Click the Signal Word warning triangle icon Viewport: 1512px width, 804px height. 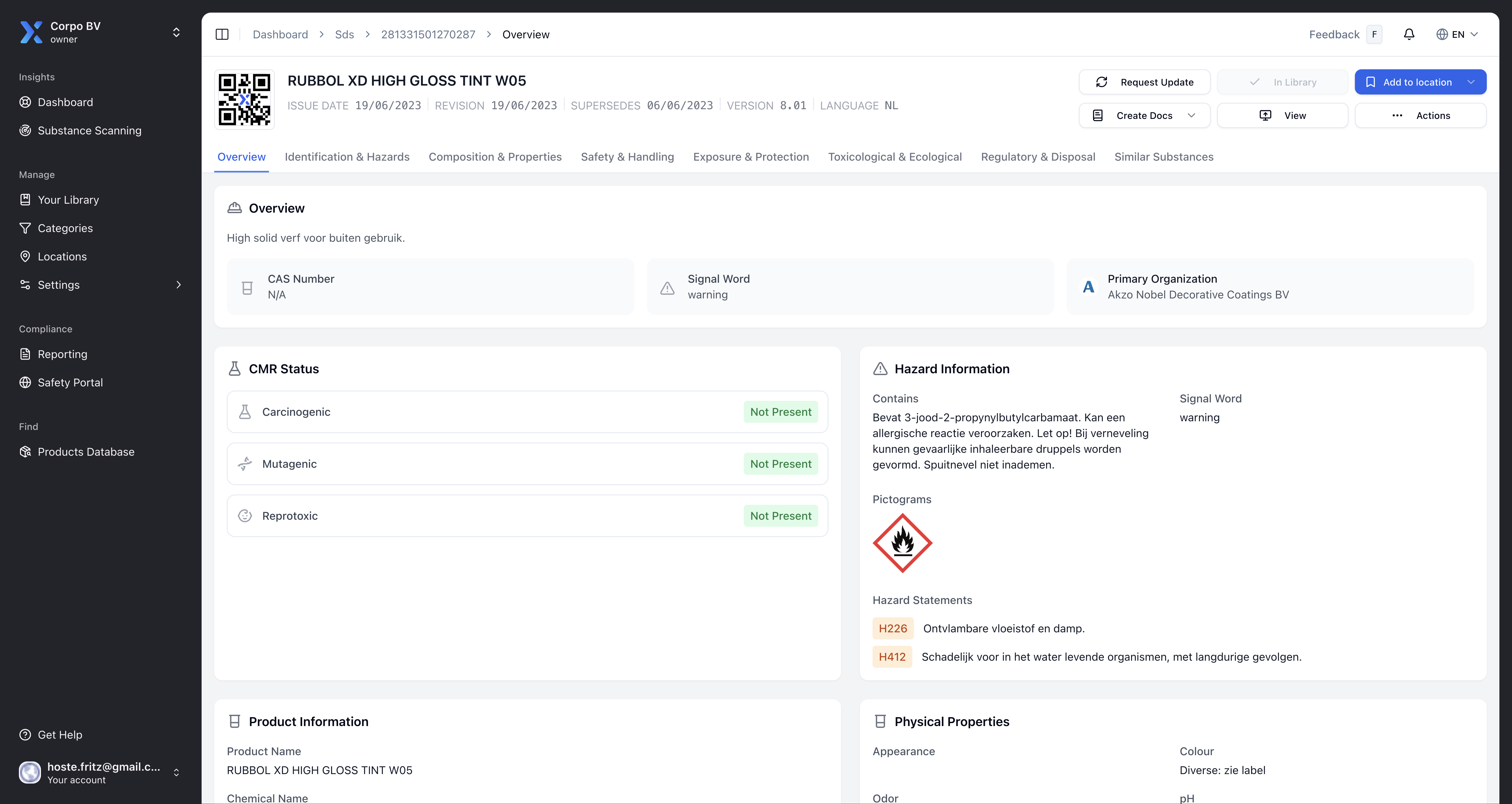667,288
